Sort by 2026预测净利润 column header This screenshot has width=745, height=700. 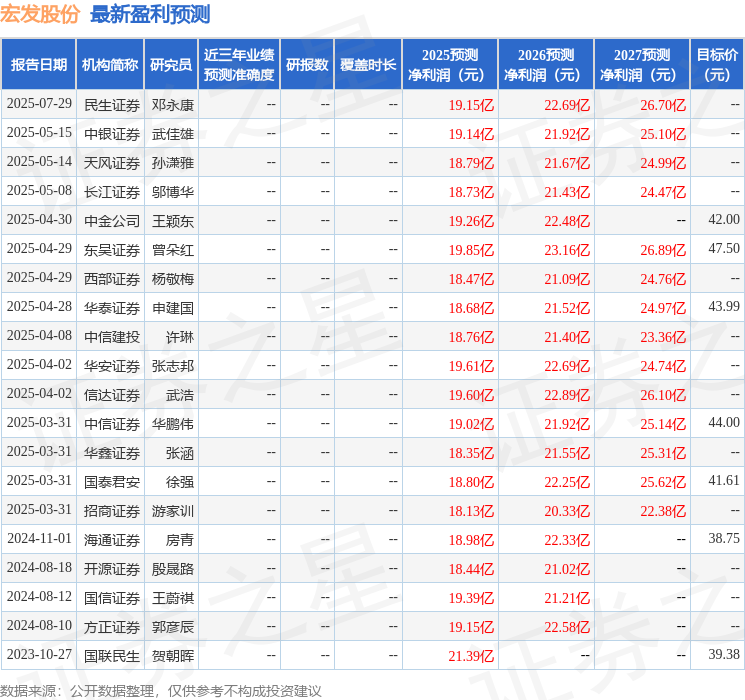[x=545, y=65]
